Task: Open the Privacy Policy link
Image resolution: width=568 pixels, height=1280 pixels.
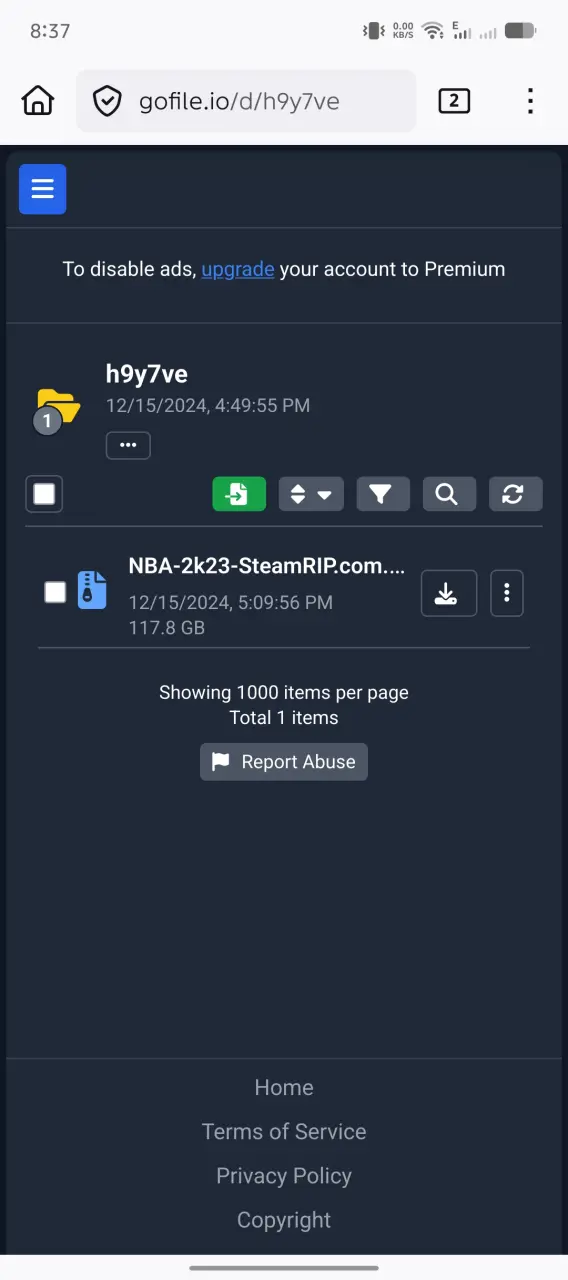Action: tap(284, 1176)
